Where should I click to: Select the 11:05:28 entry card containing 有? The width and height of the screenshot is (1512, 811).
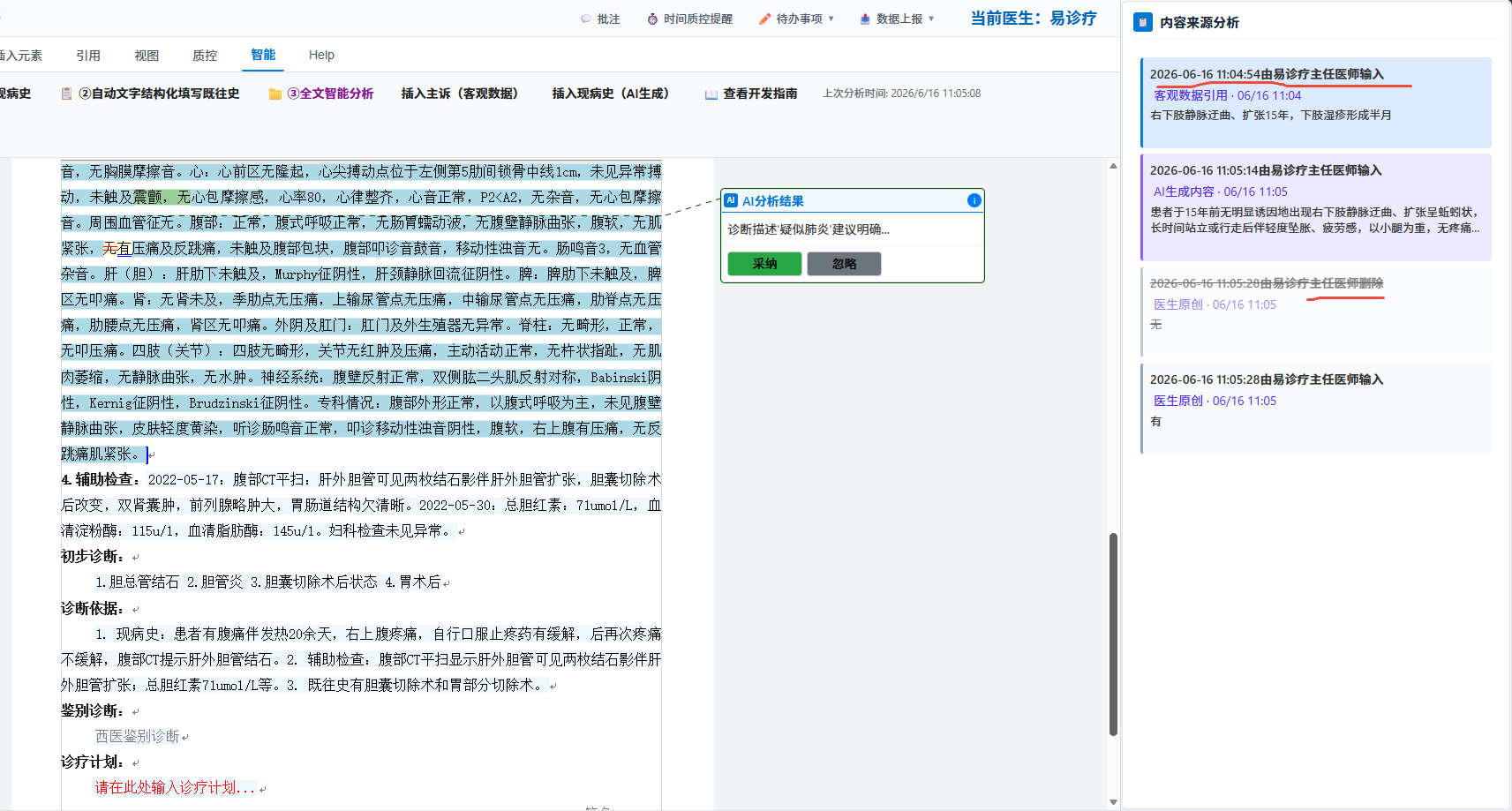pos(1316,408)
